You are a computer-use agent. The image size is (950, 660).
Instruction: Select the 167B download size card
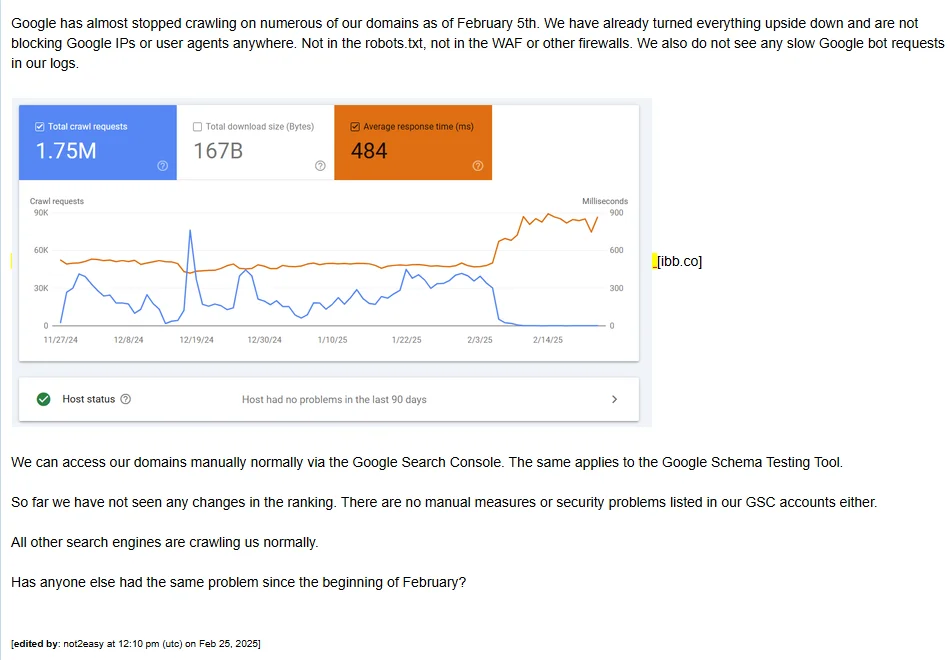pos(255,142)
